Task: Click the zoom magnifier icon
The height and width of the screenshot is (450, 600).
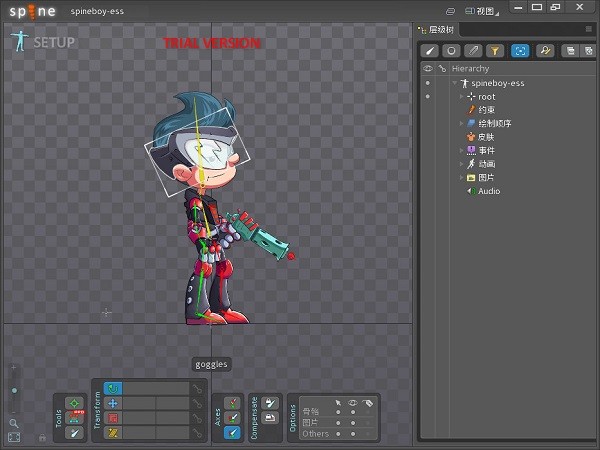Action: 14,423
